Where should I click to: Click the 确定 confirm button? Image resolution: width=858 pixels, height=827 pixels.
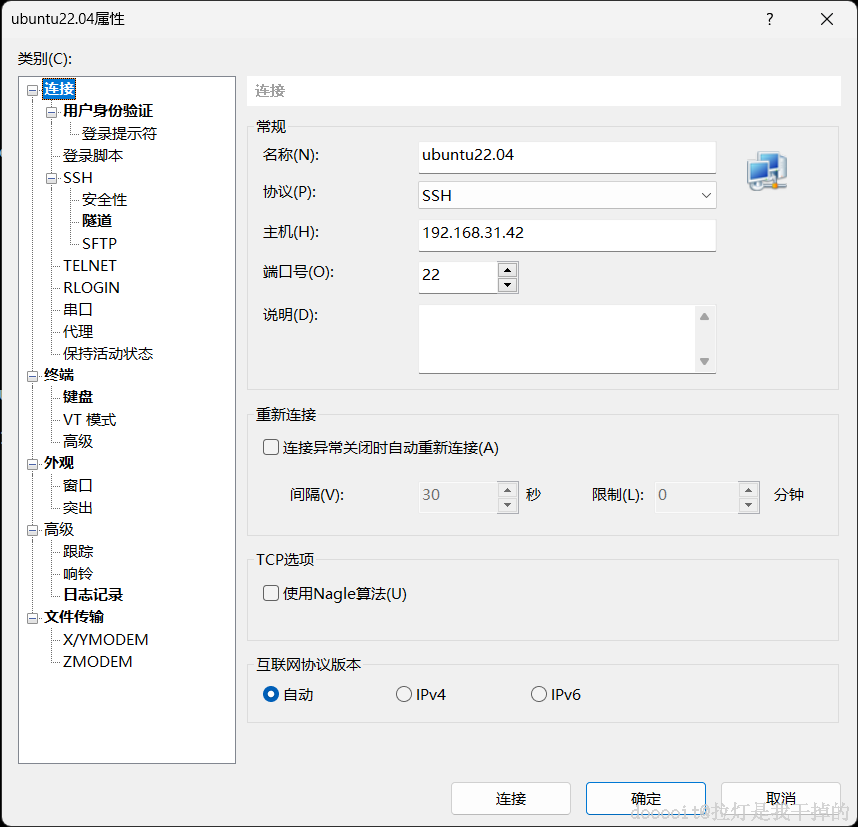645,798
